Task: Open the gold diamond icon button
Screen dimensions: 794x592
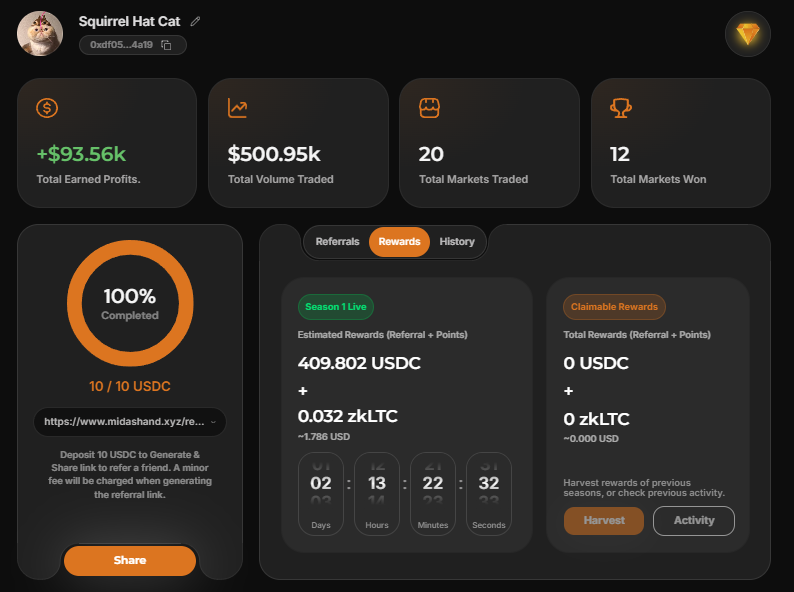Action: point(747,34)
